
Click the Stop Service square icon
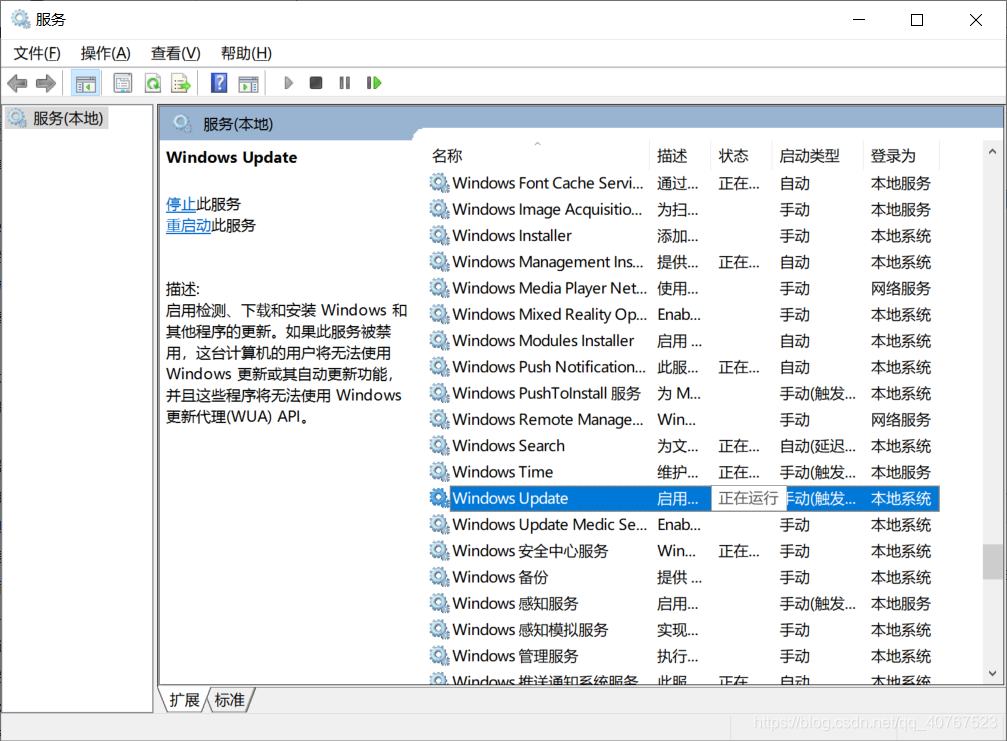pyautogui.click(x=316, y=83)
